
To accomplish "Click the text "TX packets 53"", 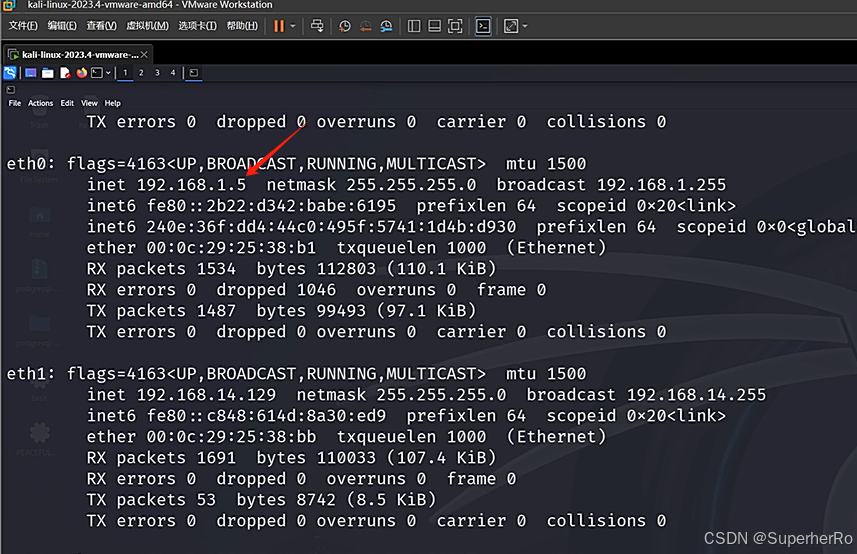I will point(151,500).
